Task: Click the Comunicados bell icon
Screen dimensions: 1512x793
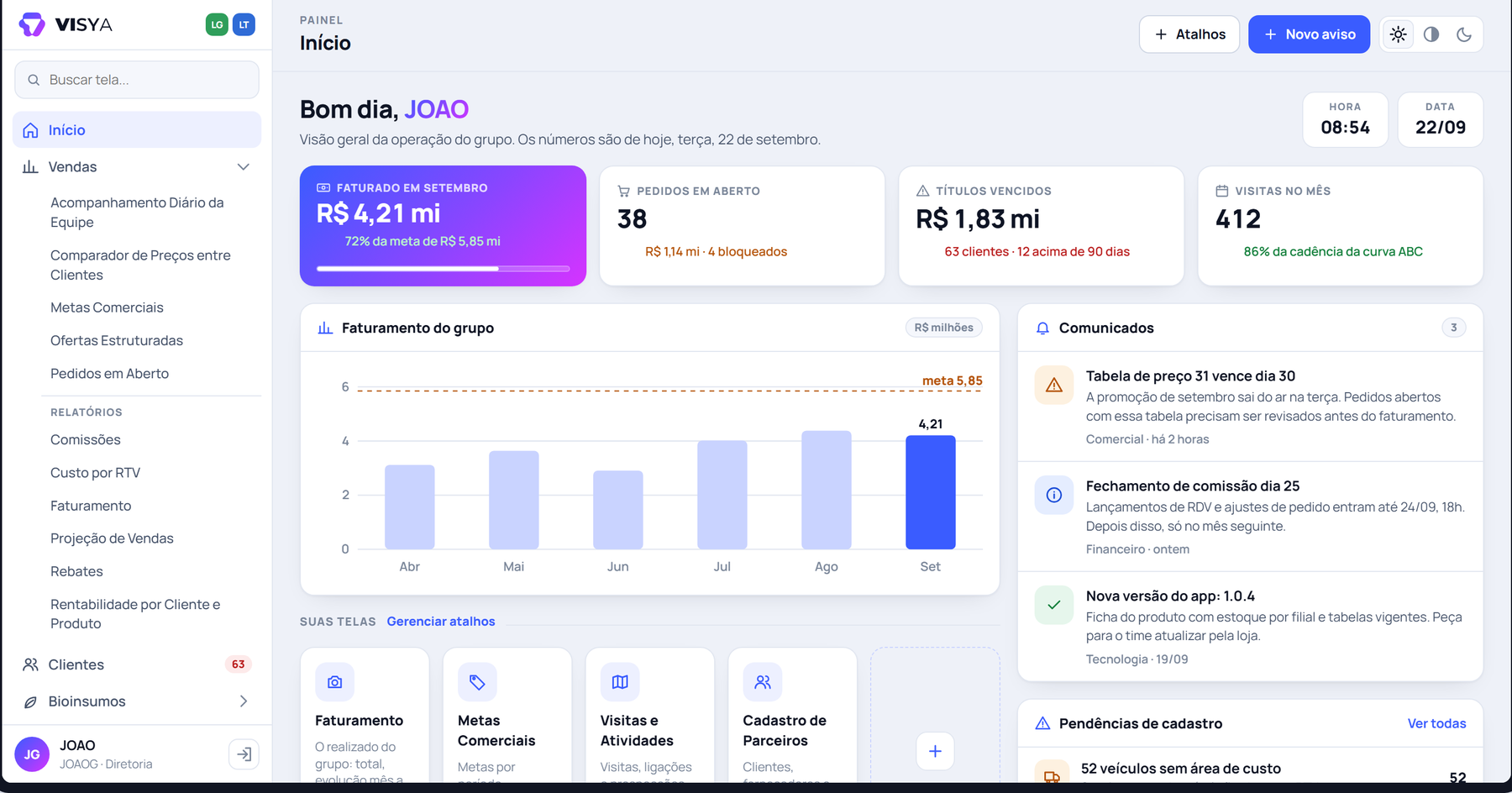Action: coord(1042,328)
